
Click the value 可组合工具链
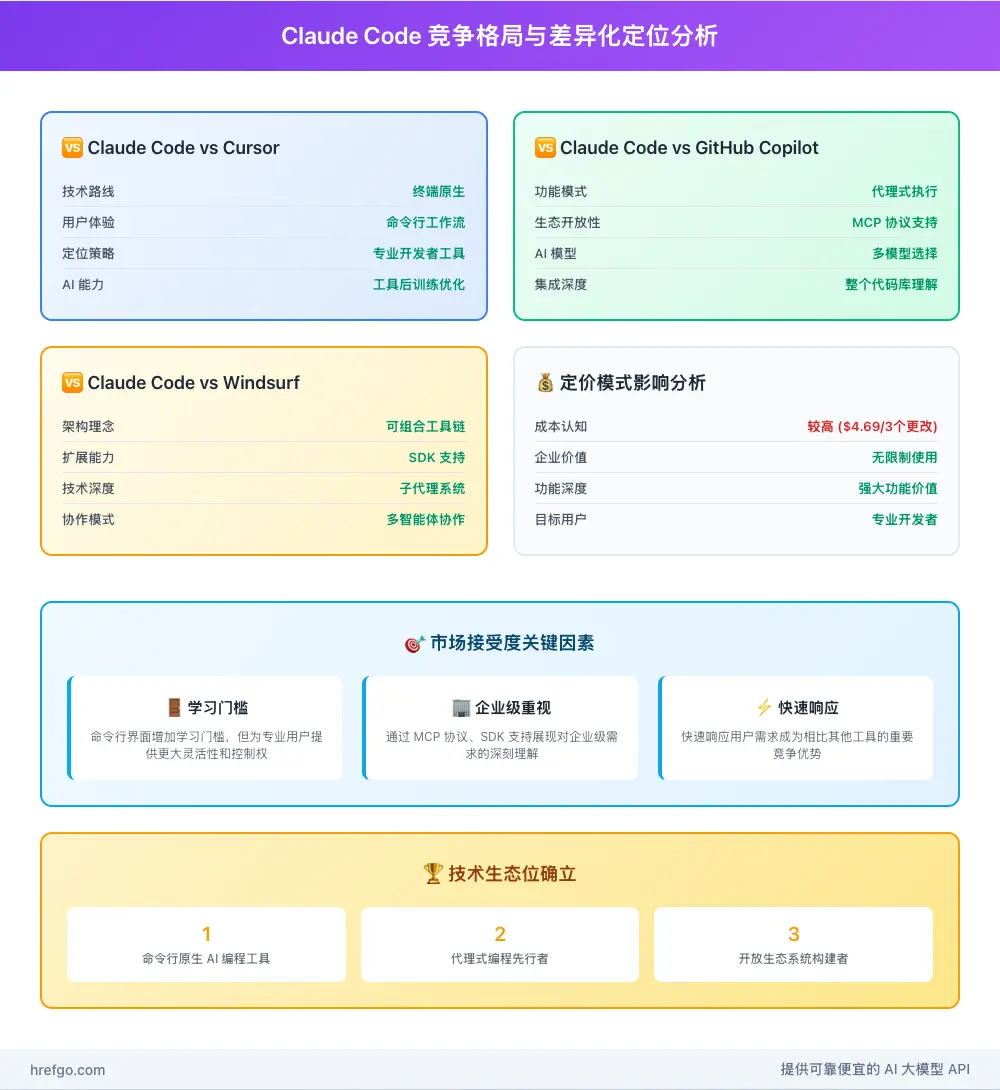425,426
